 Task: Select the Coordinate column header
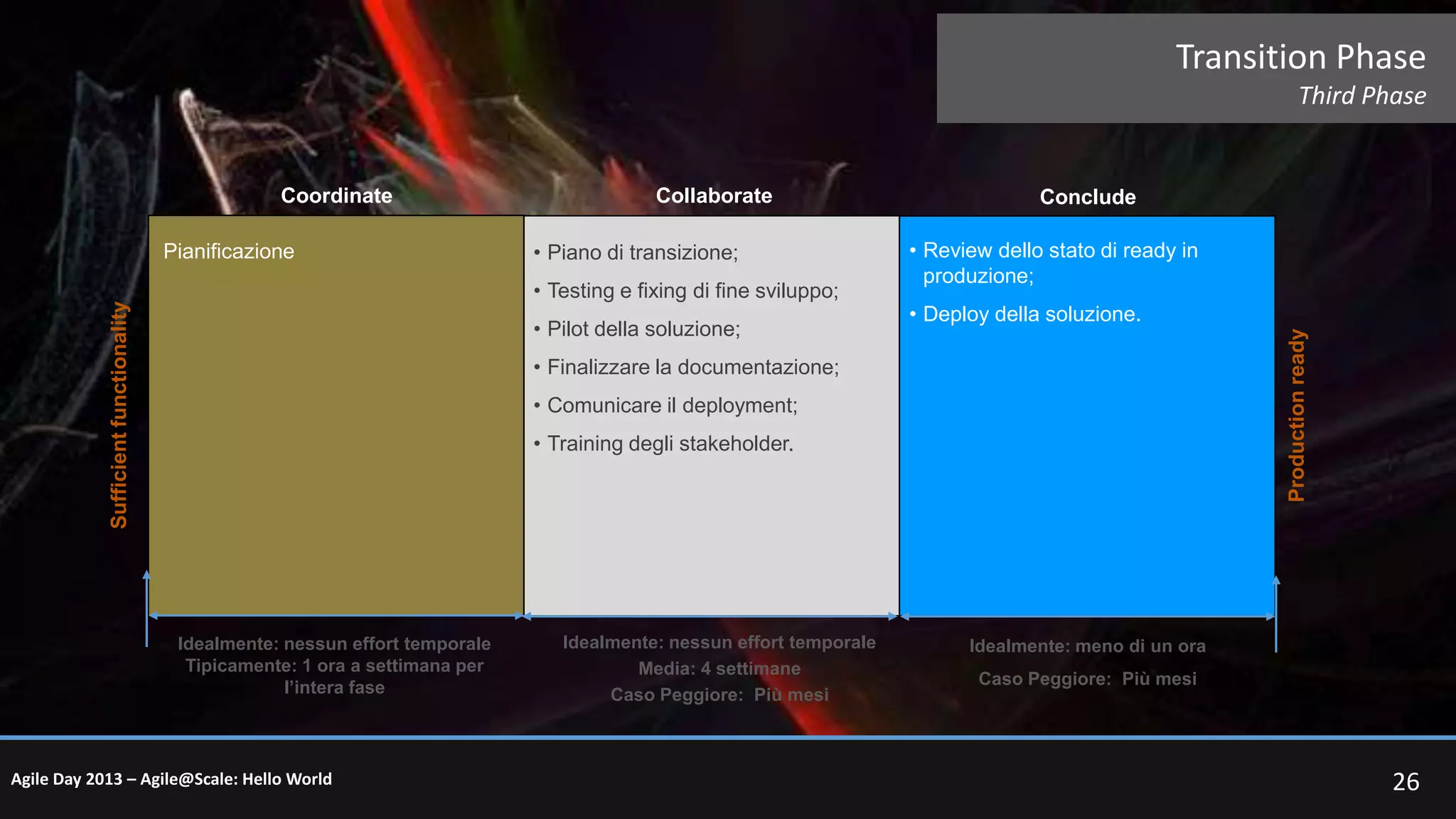click(336, 196)
